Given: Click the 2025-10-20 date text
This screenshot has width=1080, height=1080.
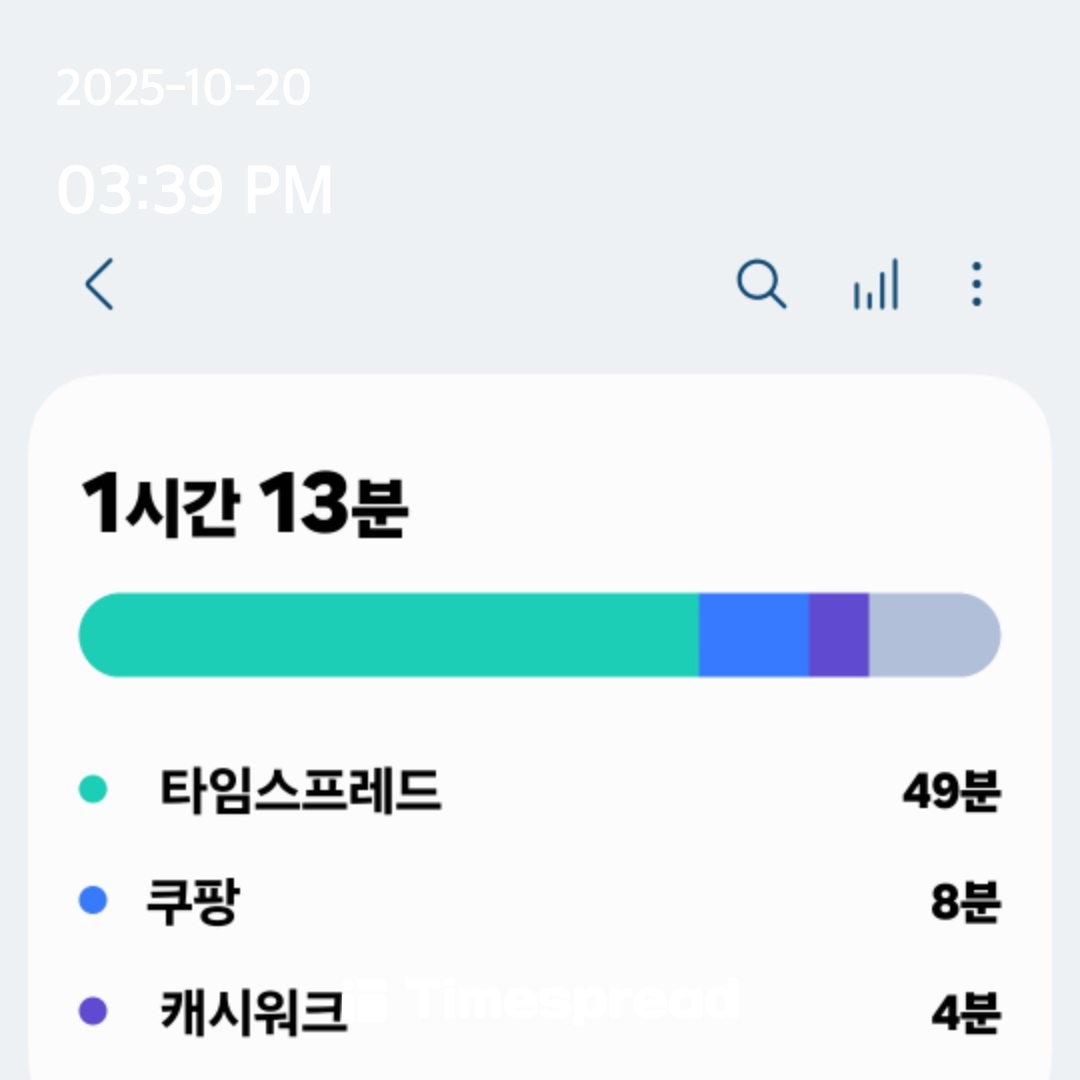Looking at the screenshot, I should [x=184, y=89].
